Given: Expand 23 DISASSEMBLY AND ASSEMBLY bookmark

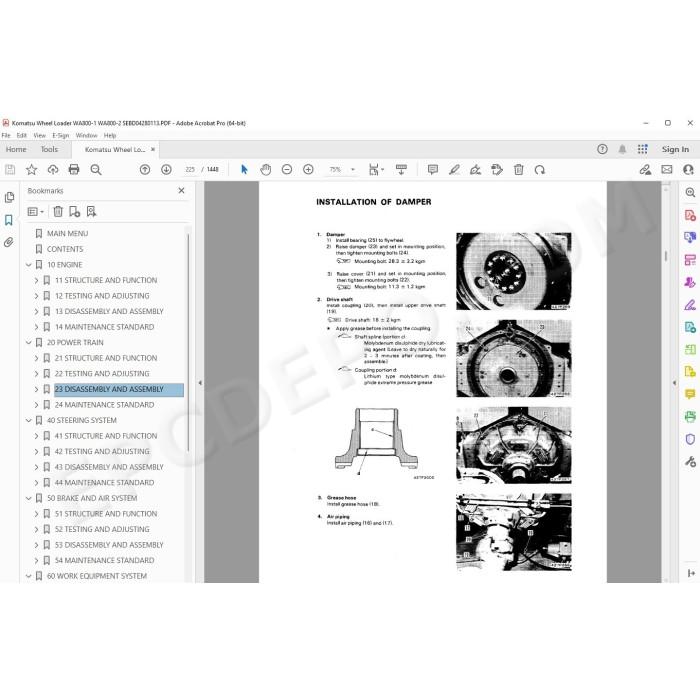Looking at the screenshot, I should click(37, 389).
